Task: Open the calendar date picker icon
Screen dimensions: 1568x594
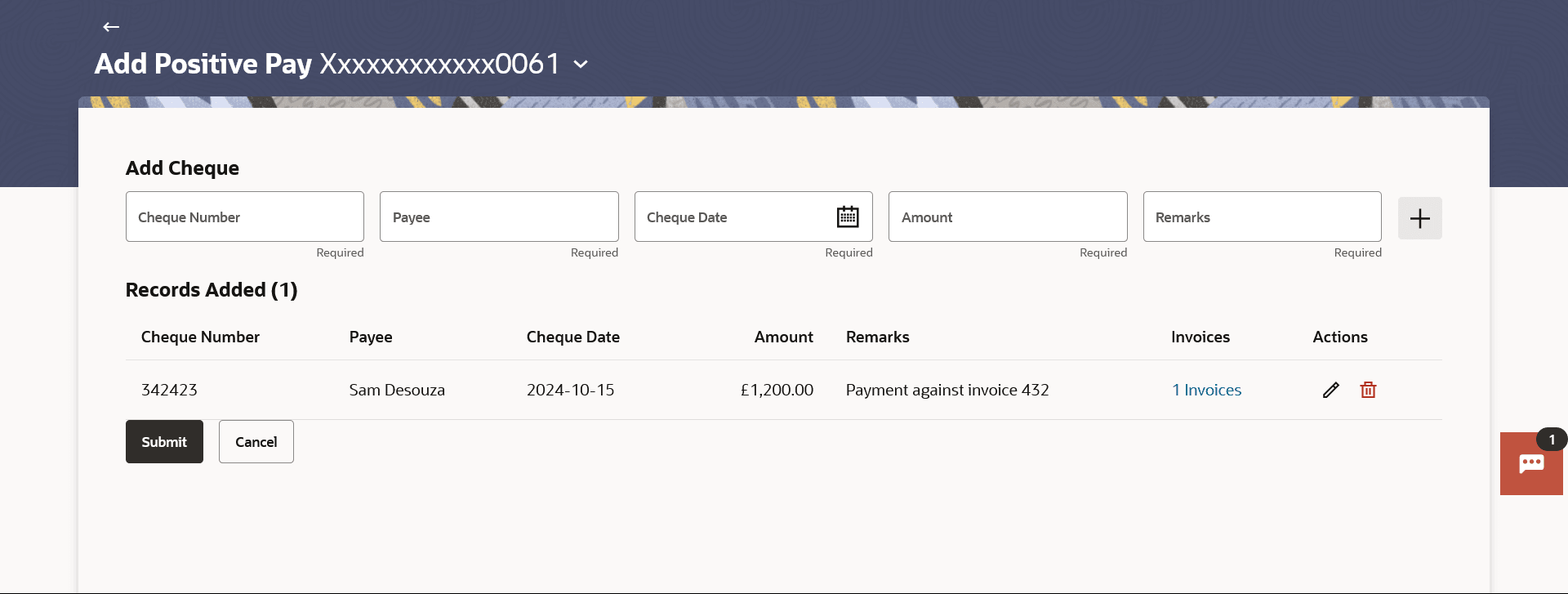Action: tap(848, 217)
